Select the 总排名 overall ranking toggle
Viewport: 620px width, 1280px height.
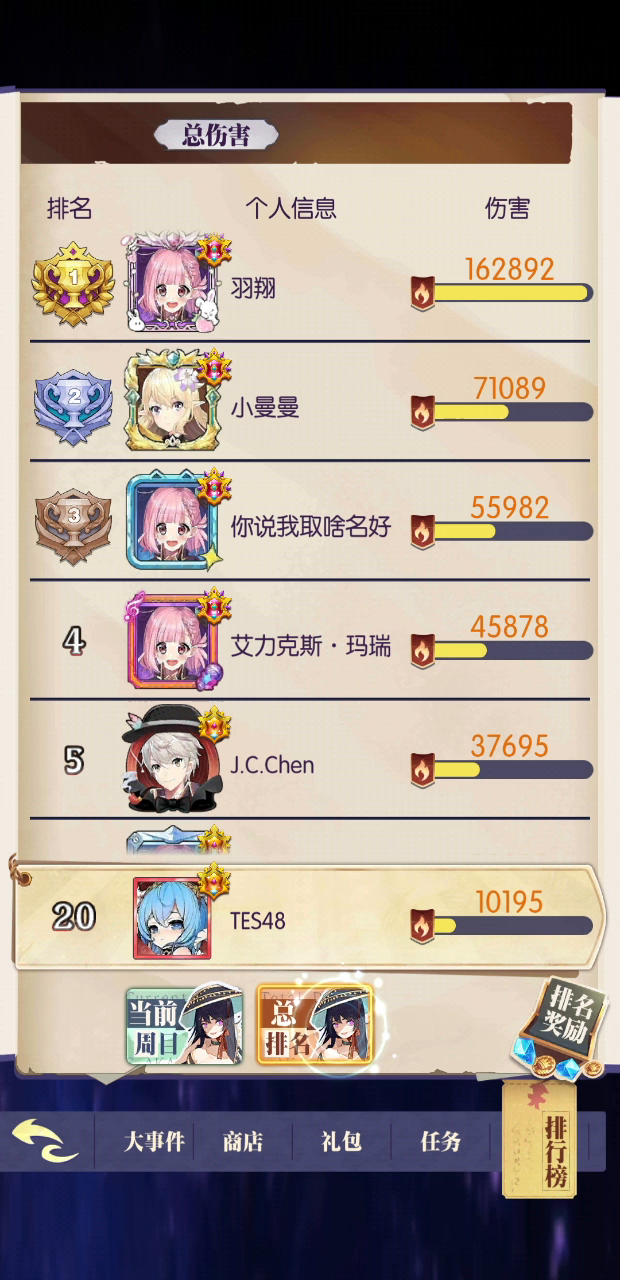pyautogui.click(x=315, y=1025)
